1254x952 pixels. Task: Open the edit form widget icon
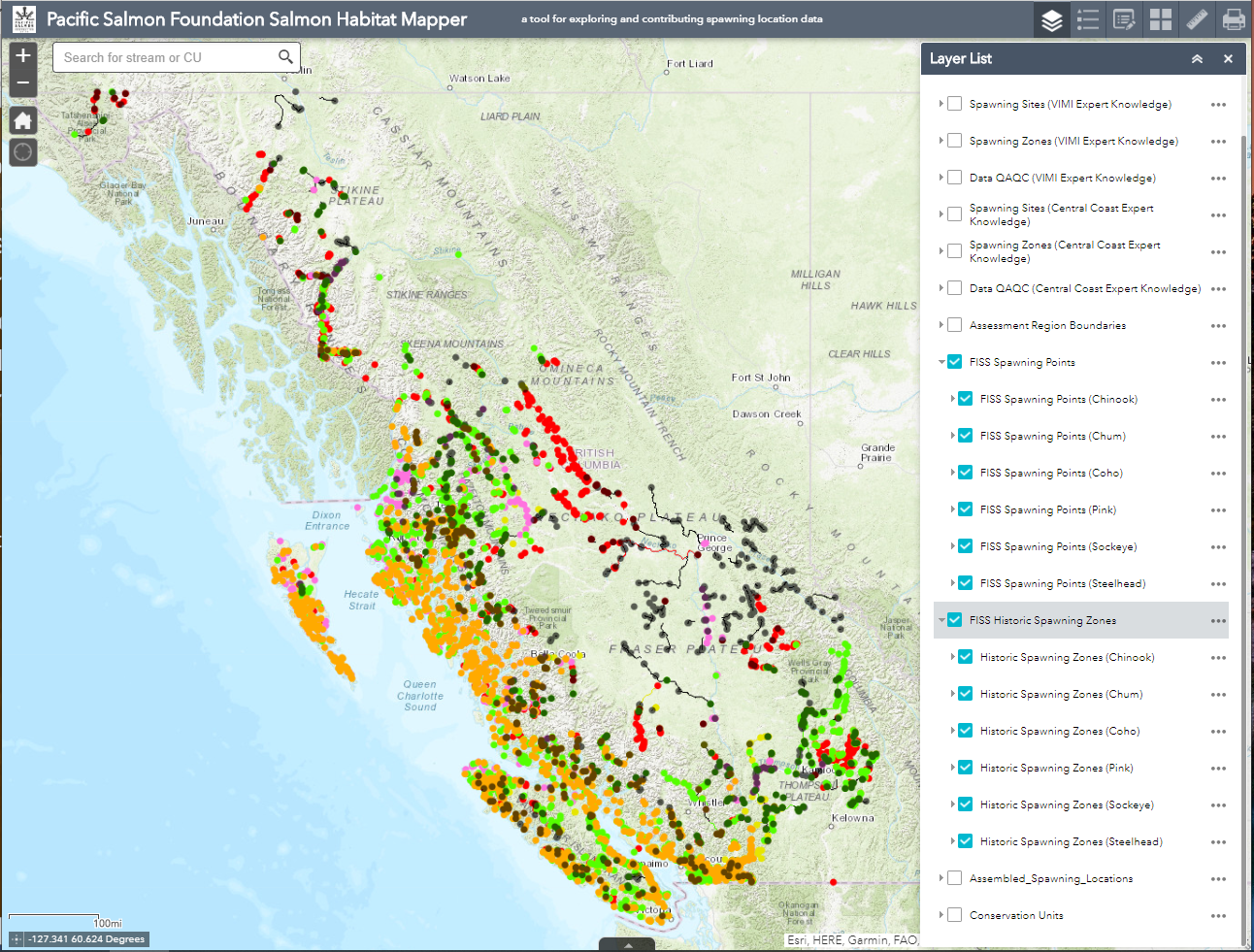pos(1124,19)
